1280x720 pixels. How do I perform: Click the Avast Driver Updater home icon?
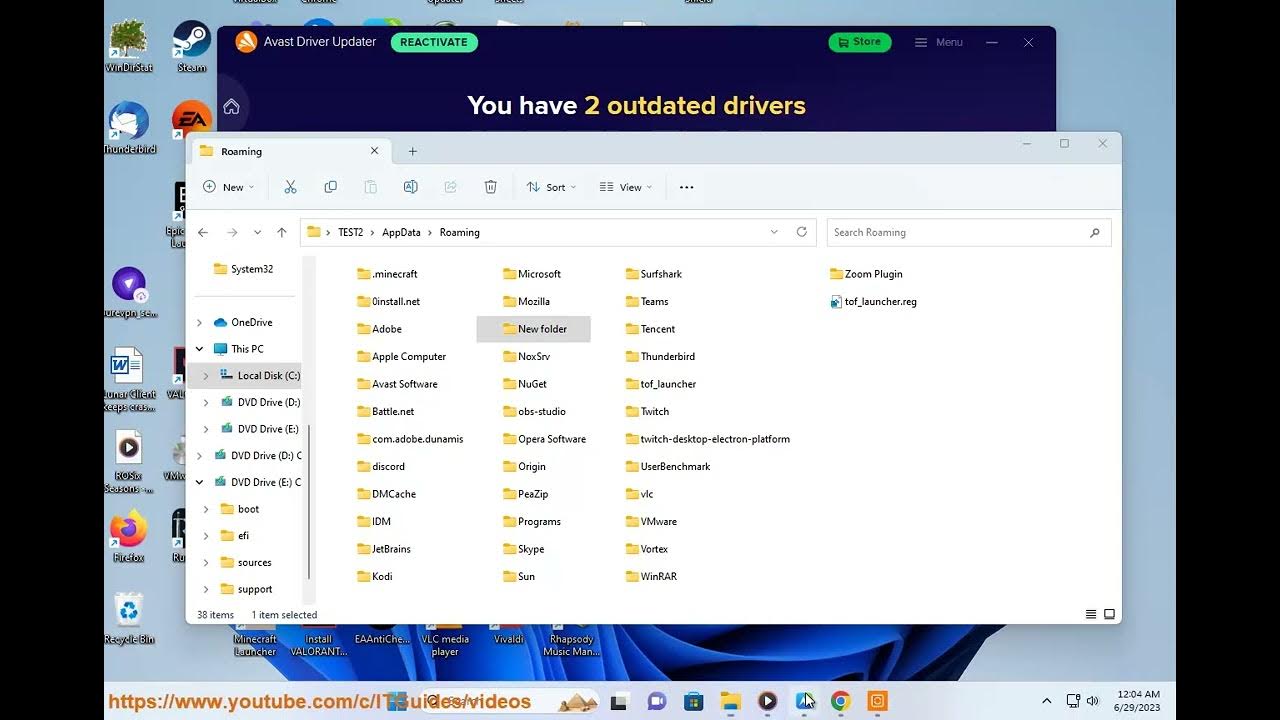[x=231, y=107]
